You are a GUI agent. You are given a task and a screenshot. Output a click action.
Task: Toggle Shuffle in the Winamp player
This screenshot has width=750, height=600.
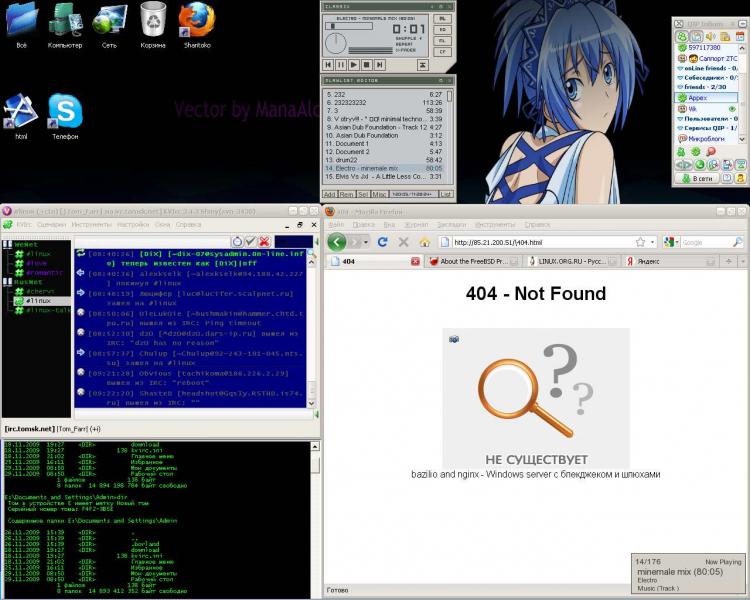pyautogui.click(x=408, y=38)
